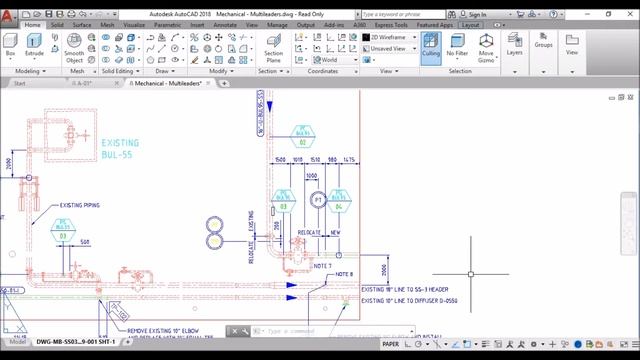Add a new drawing tab with plus button
Screen dimensions: 640x360
pos(224,83)
